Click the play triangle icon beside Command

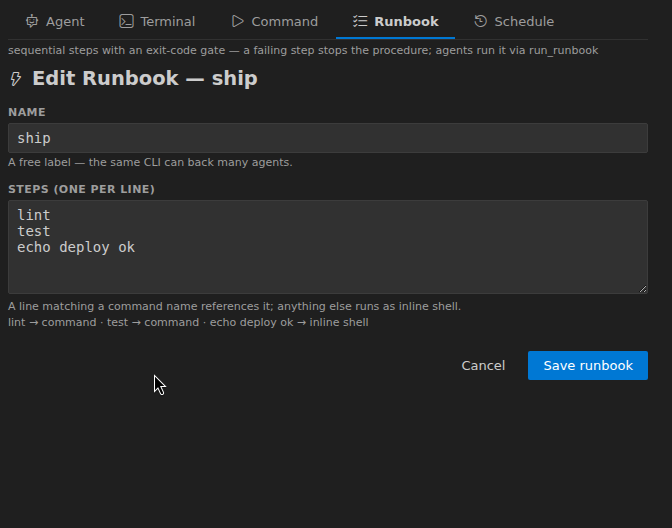click(x=238, y=21)
